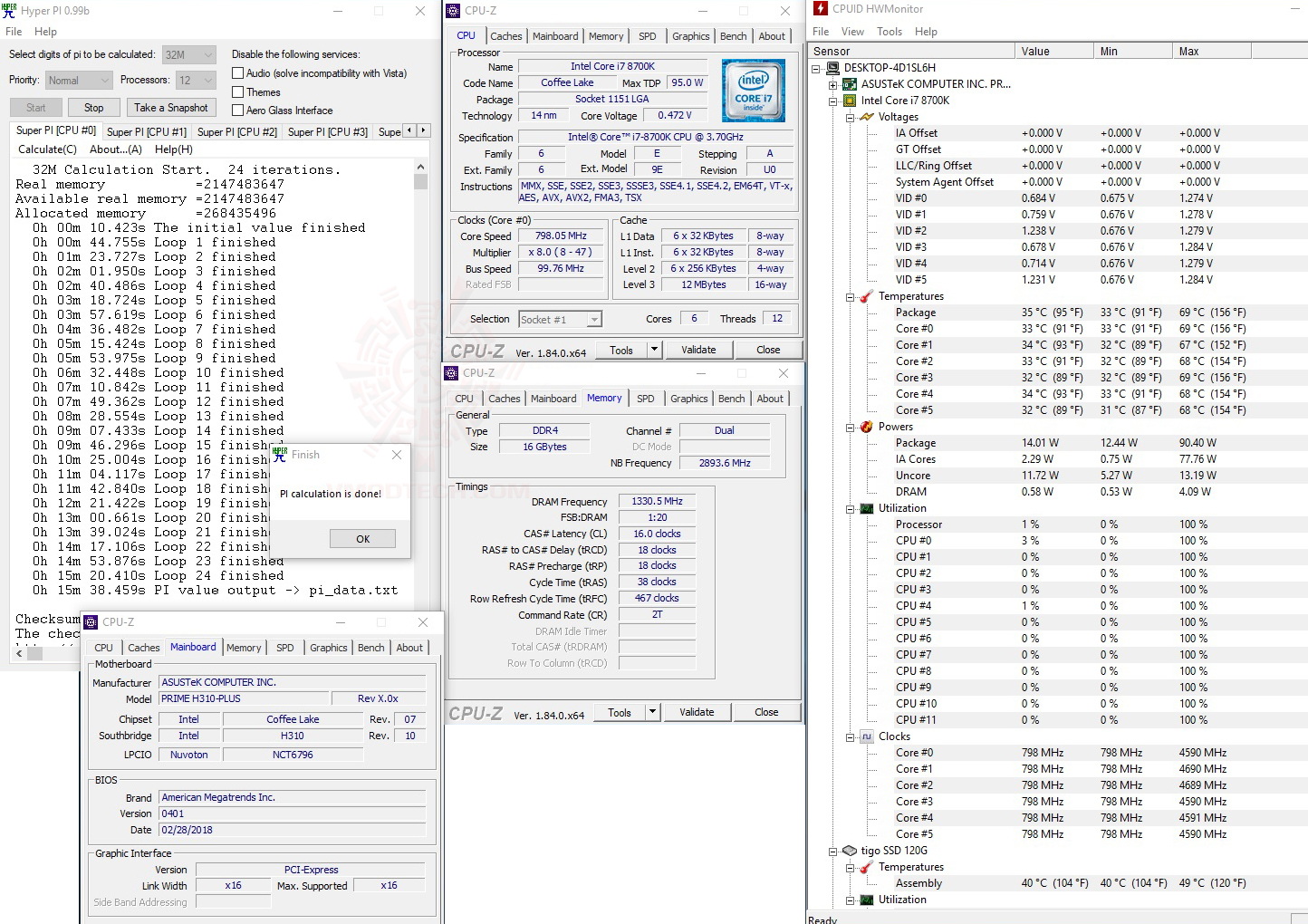Screen dimensions: 1308x924
Task: Close the Finish dialog with its X
Action: pos(396,455)
